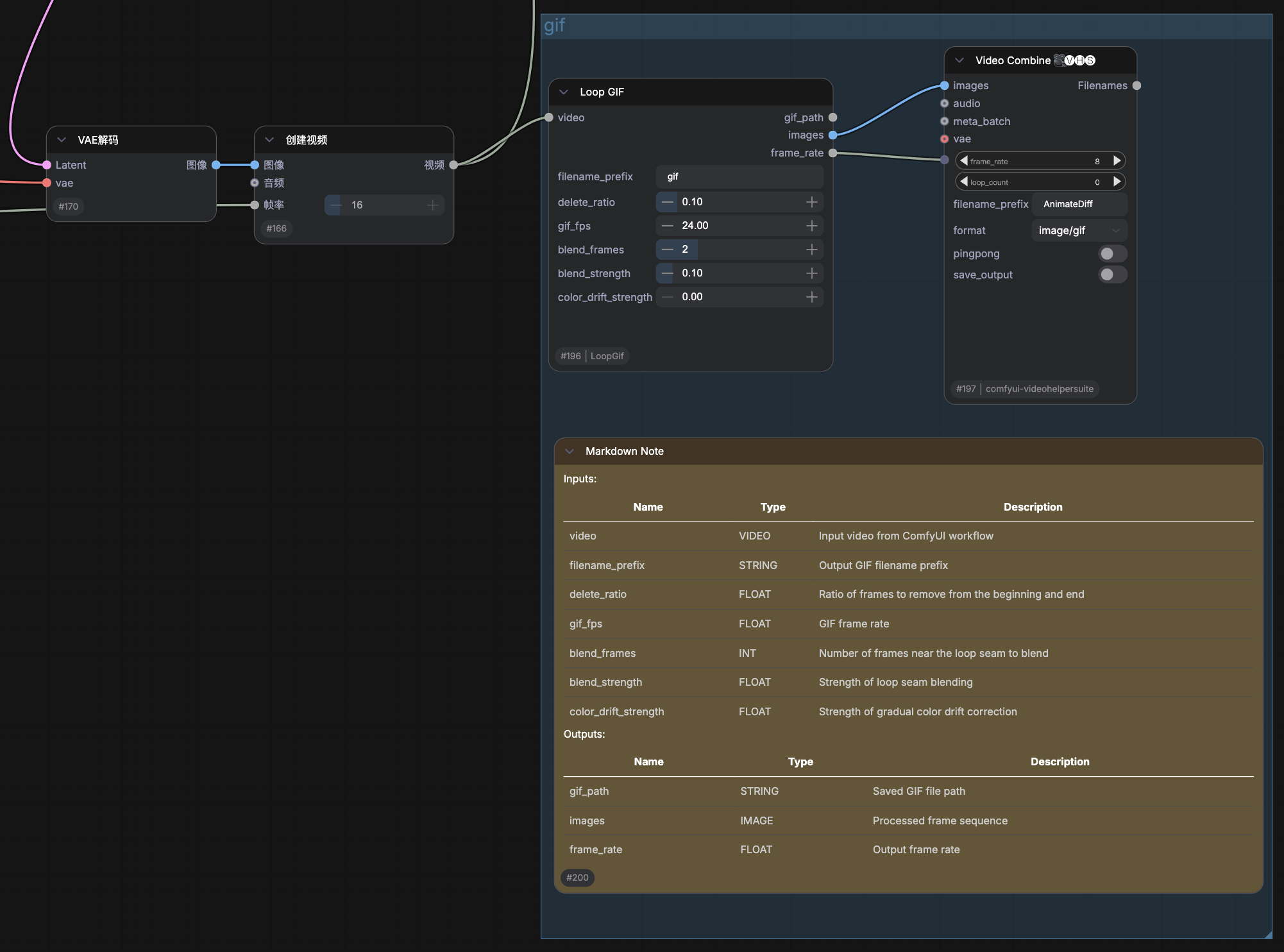Click loop_count right arrow
This screenshot has height=952, width=1284.
click(x=1117, y=182)
